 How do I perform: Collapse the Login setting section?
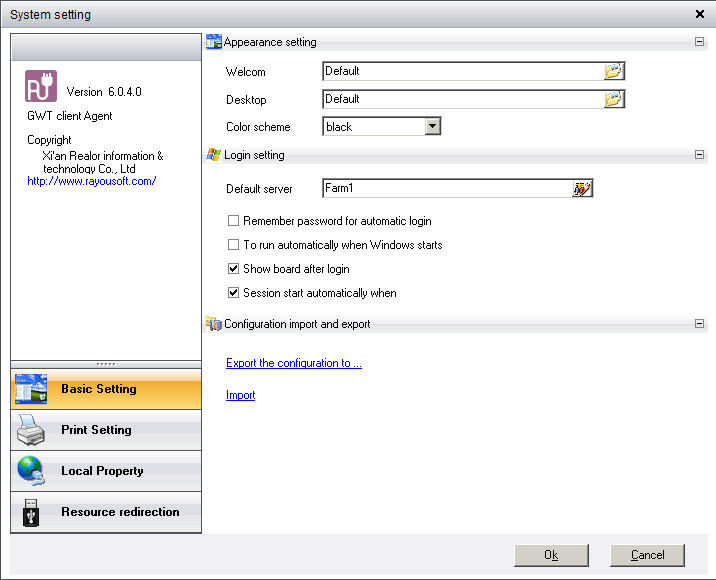click(699, 155)
